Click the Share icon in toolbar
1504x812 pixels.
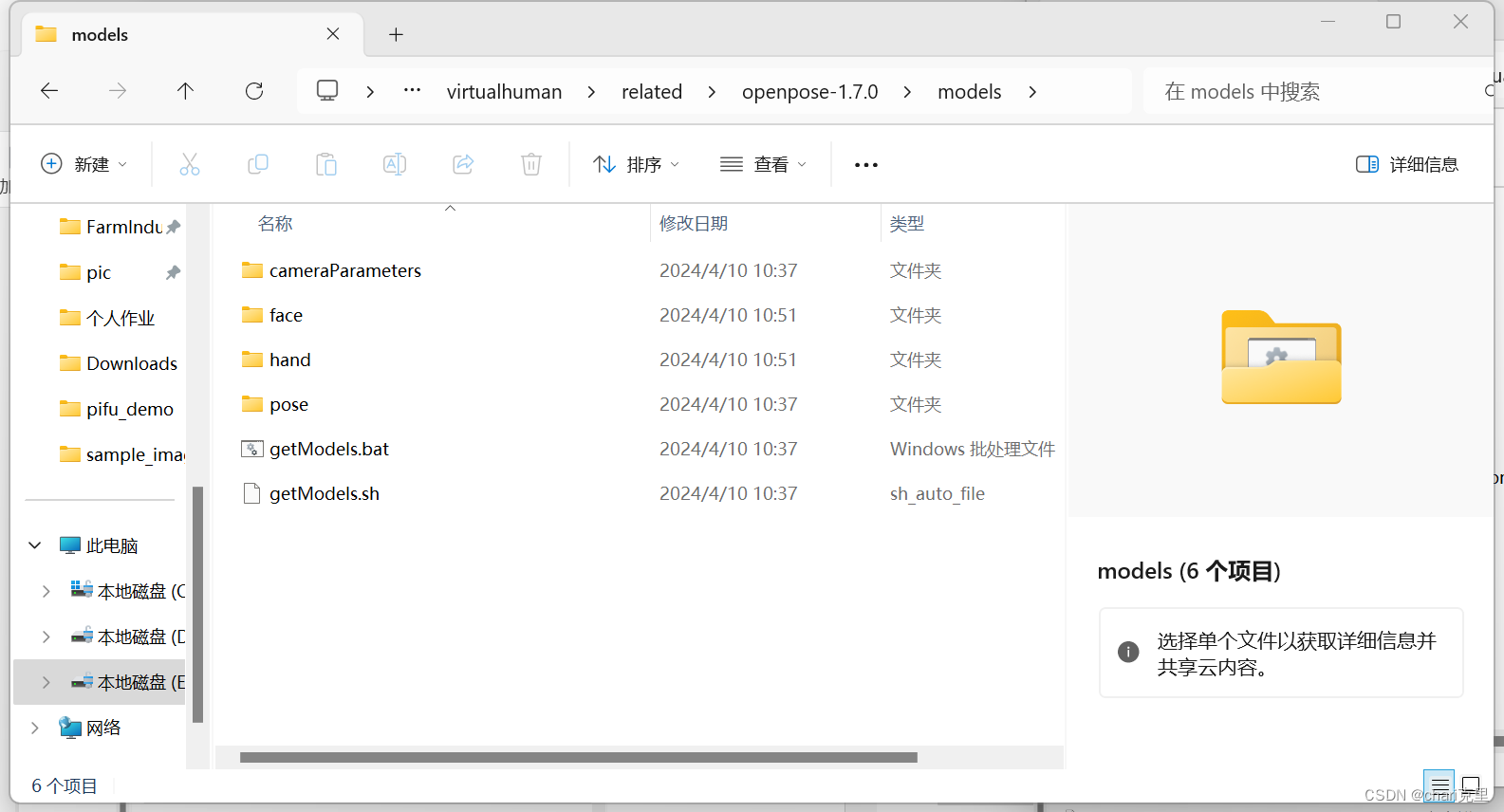(x=463, y=164)
